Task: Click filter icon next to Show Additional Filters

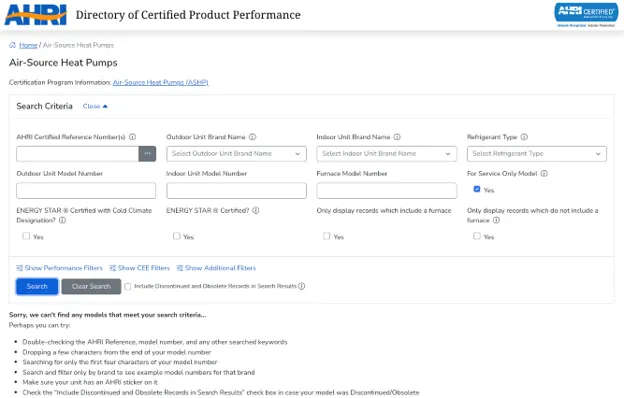Action: pos(180,268)
